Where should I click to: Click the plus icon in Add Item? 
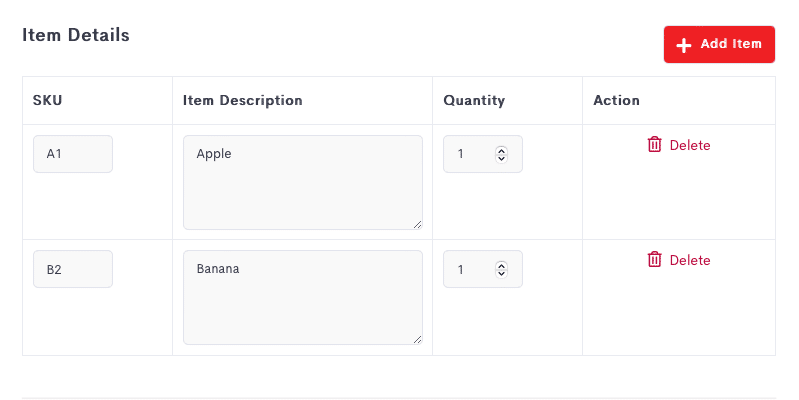pyautogui.click(x=683, y=45)
